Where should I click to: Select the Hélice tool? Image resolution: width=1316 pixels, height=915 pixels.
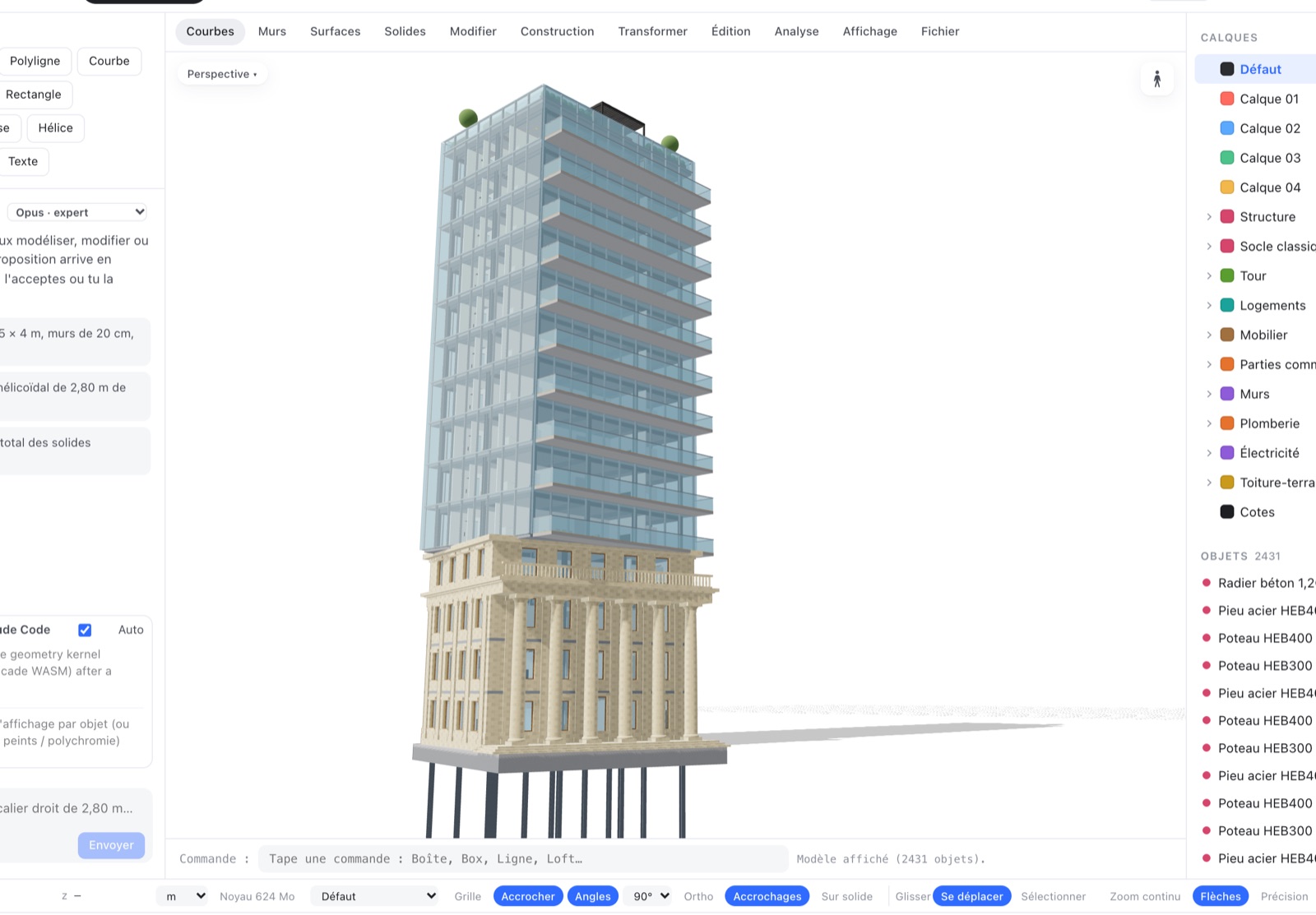click(55, 128)
